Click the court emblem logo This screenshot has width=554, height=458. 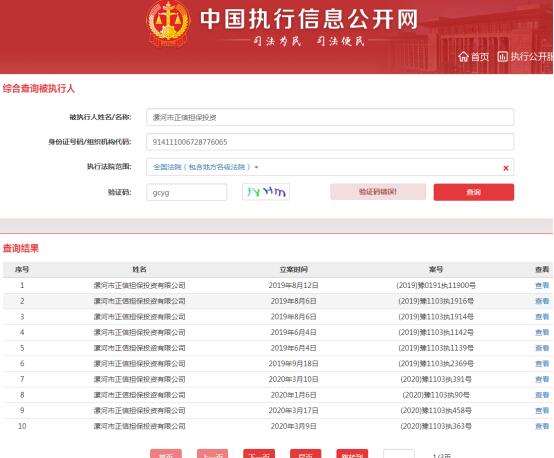pos(168,24)
